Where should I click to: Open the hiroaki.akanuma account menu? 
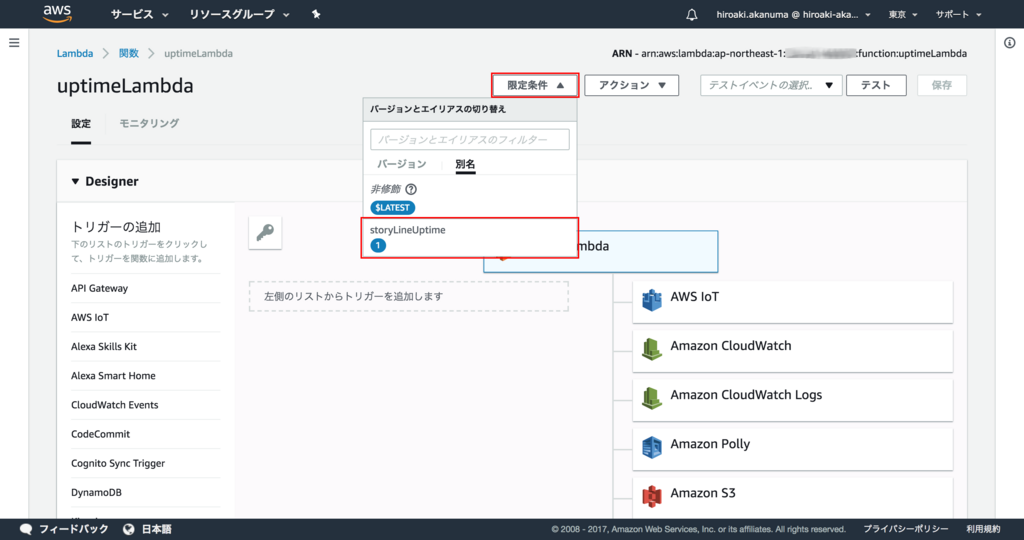793,14
